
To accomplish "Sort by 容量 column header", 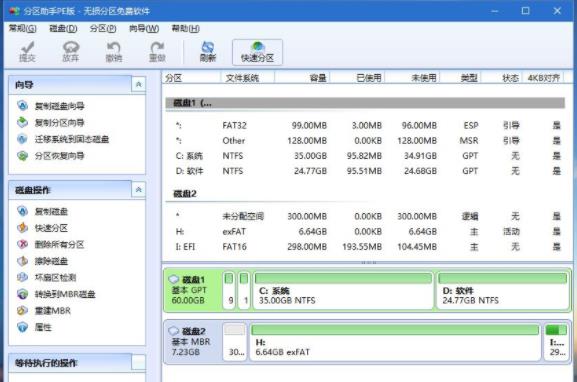I will tap(302, 78).
